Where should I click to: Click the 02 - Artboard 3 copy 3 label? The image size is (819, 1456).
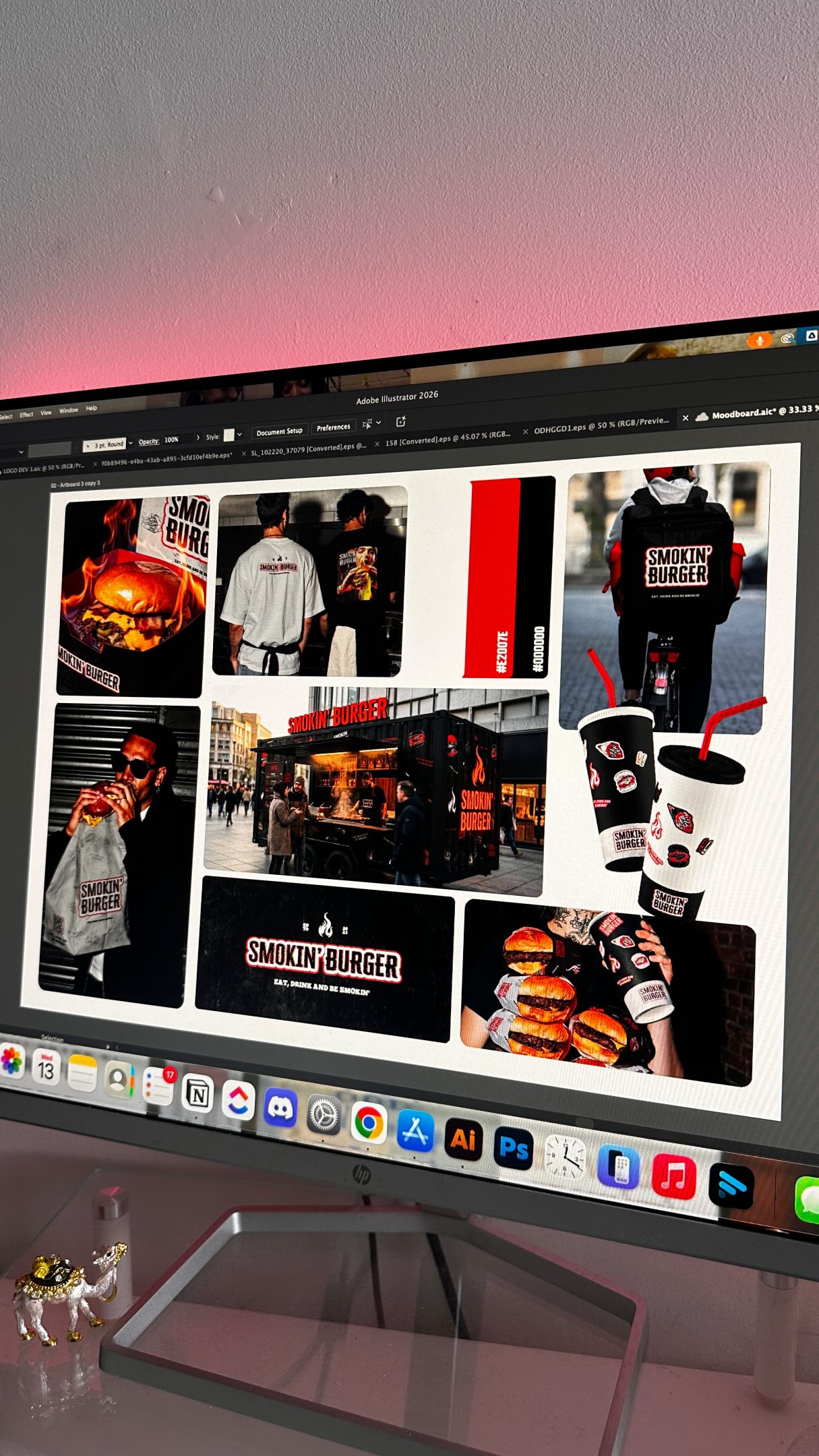75,484
